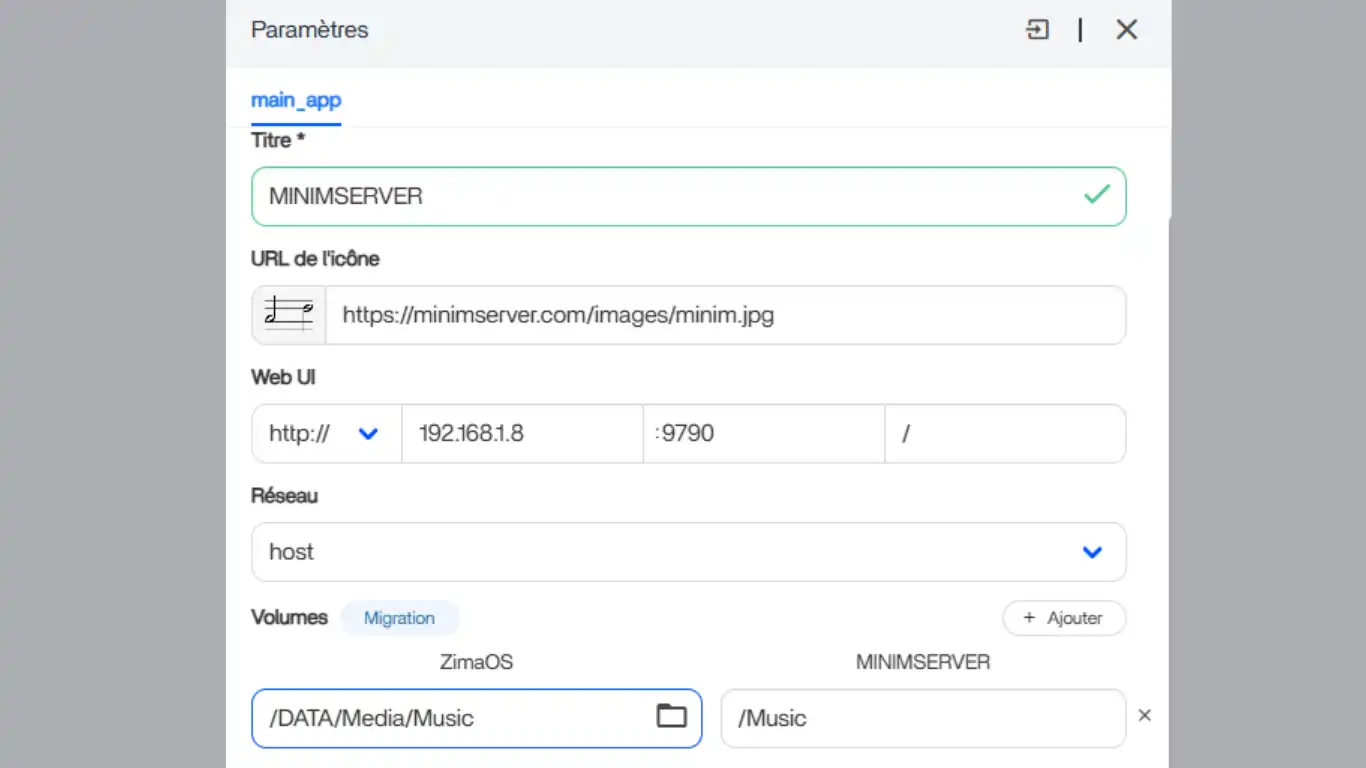Viewport: 1366px width, 768px height.
Task: Open the folder browser icon
Action: pyautogui.click(x=671, y=716)
